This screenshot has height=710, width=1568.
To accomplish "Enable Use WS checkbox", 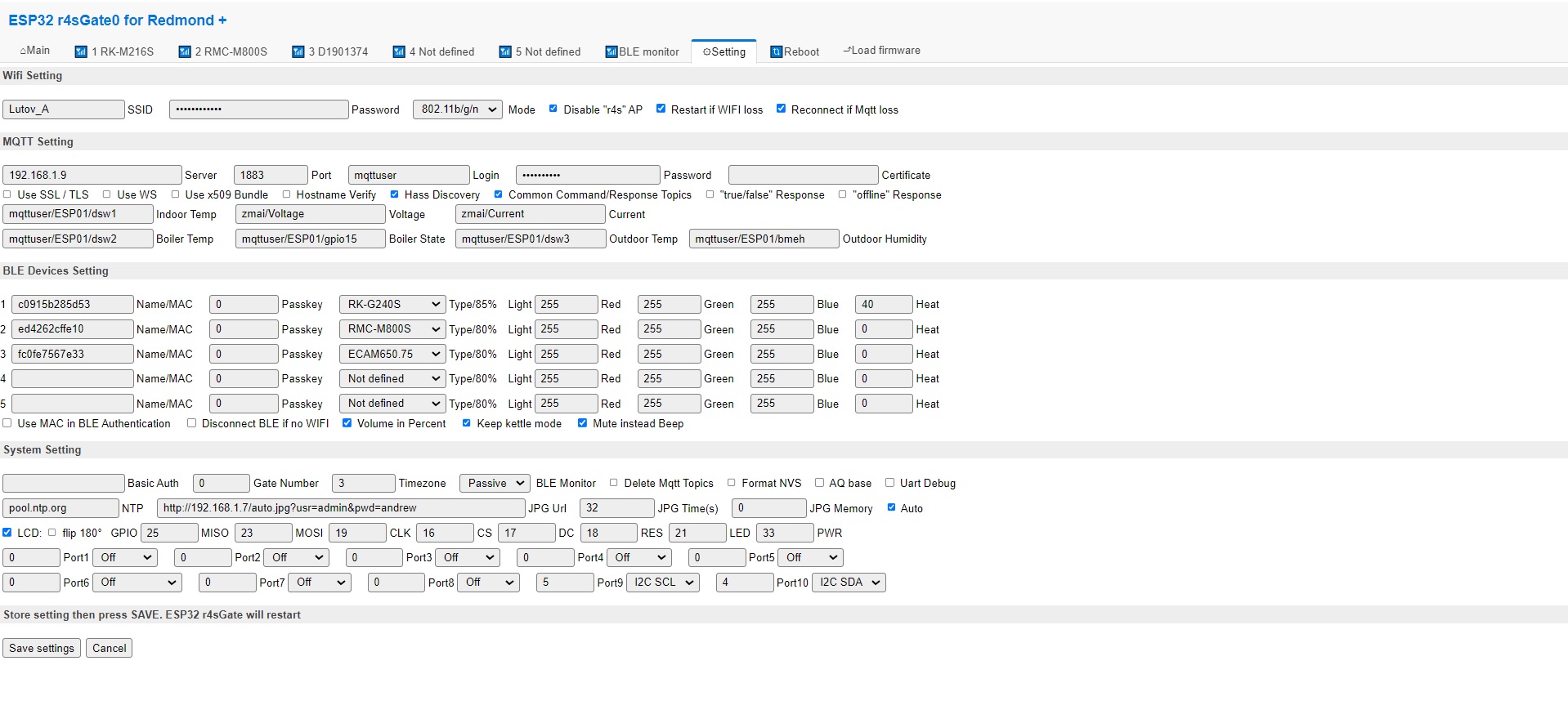I will point(107,194).
